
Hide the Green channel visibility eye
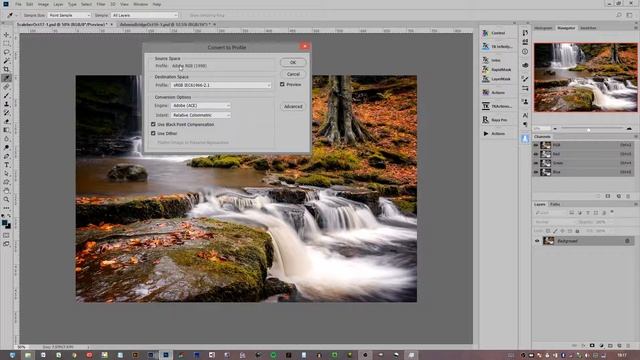(536, 163)
